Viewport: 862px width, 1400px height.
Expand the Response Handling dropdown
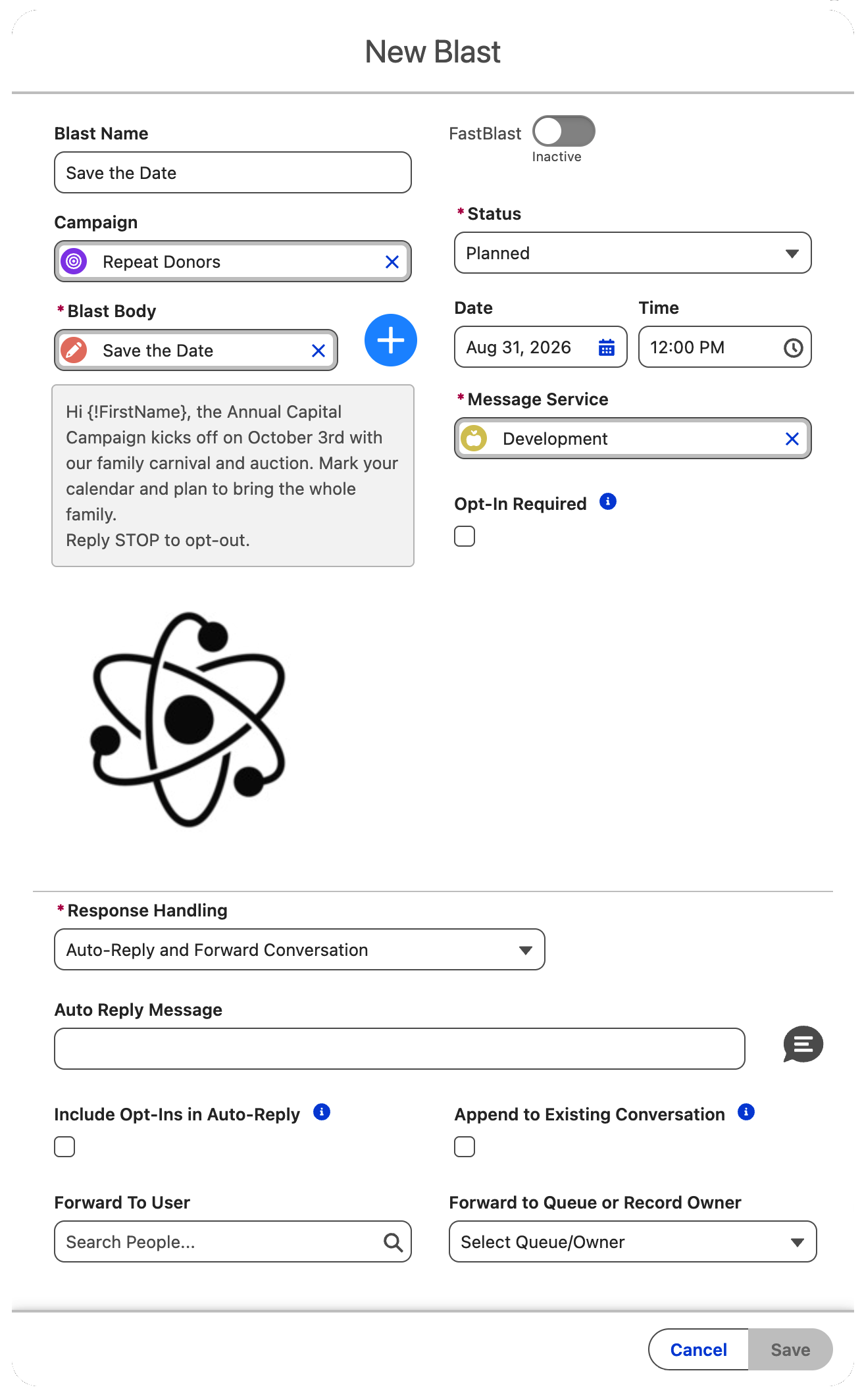click(x=299, y=949)
